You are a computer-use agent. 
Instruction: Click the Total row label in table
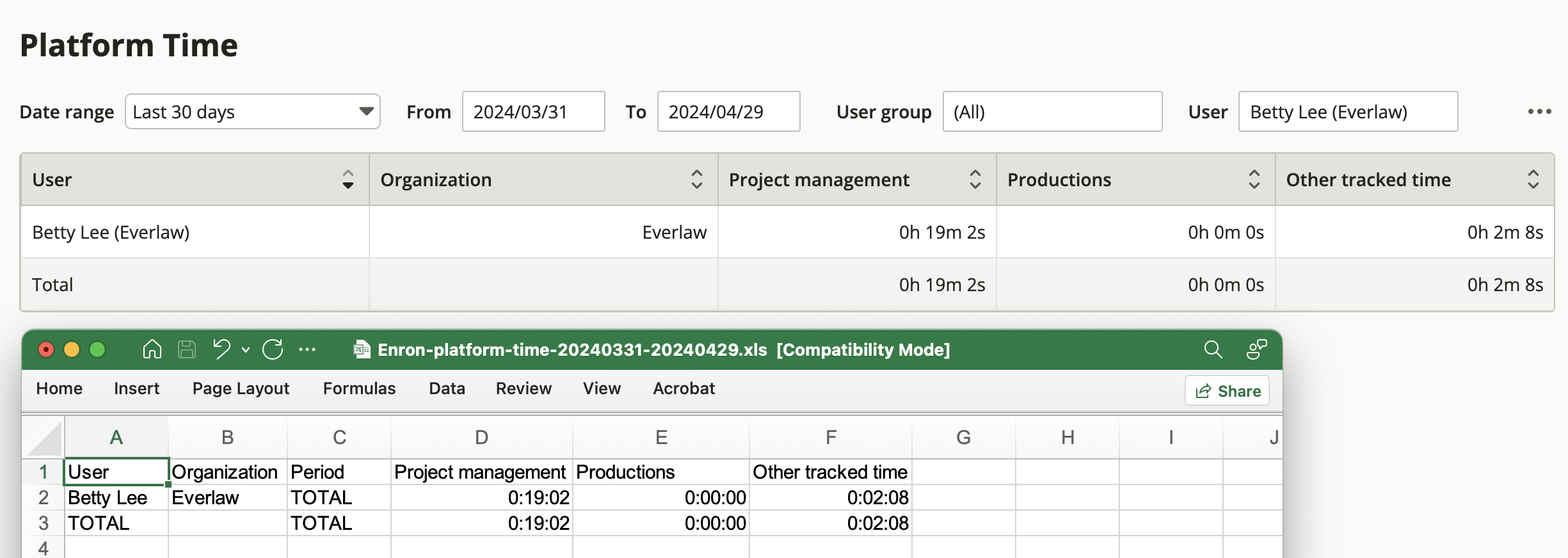pyautogui.click(x=52, y=285)
